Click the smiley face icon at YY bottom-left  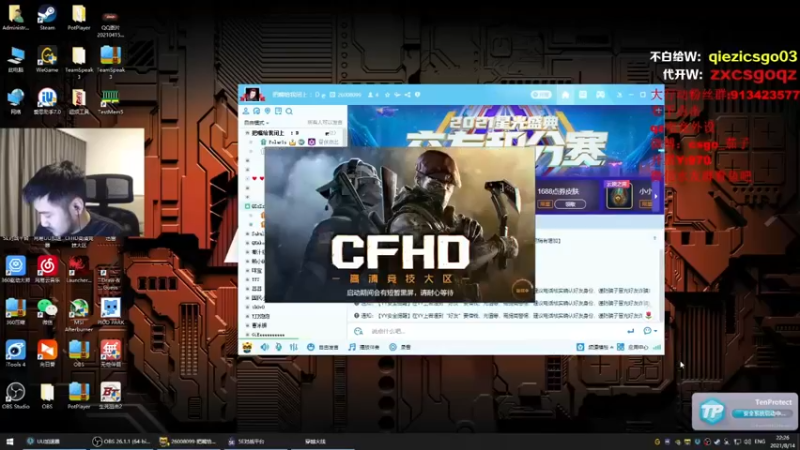247,347
